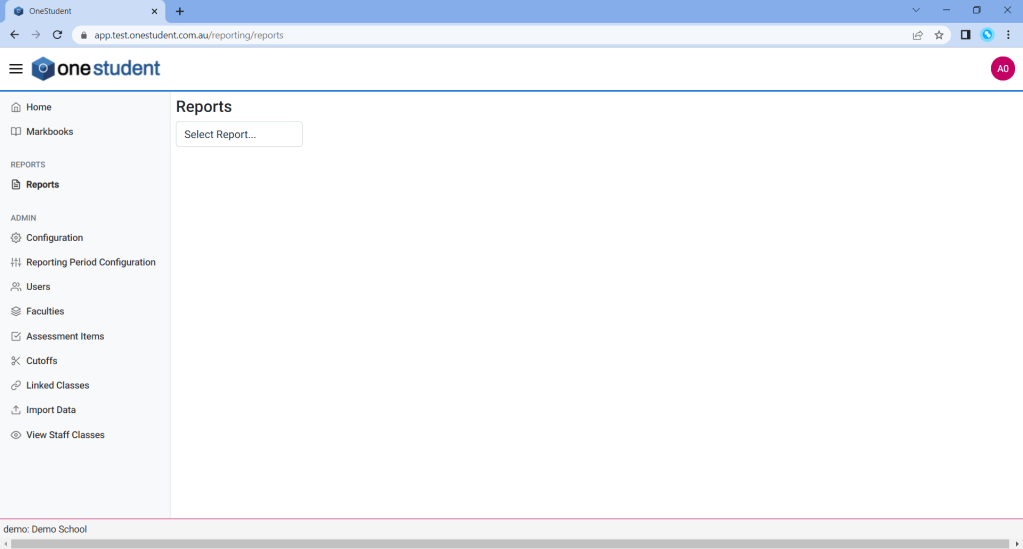The height and width of the screenshot is (549, 1023).
Task: Click the OneStudent logo
Action: click(96, 69)
